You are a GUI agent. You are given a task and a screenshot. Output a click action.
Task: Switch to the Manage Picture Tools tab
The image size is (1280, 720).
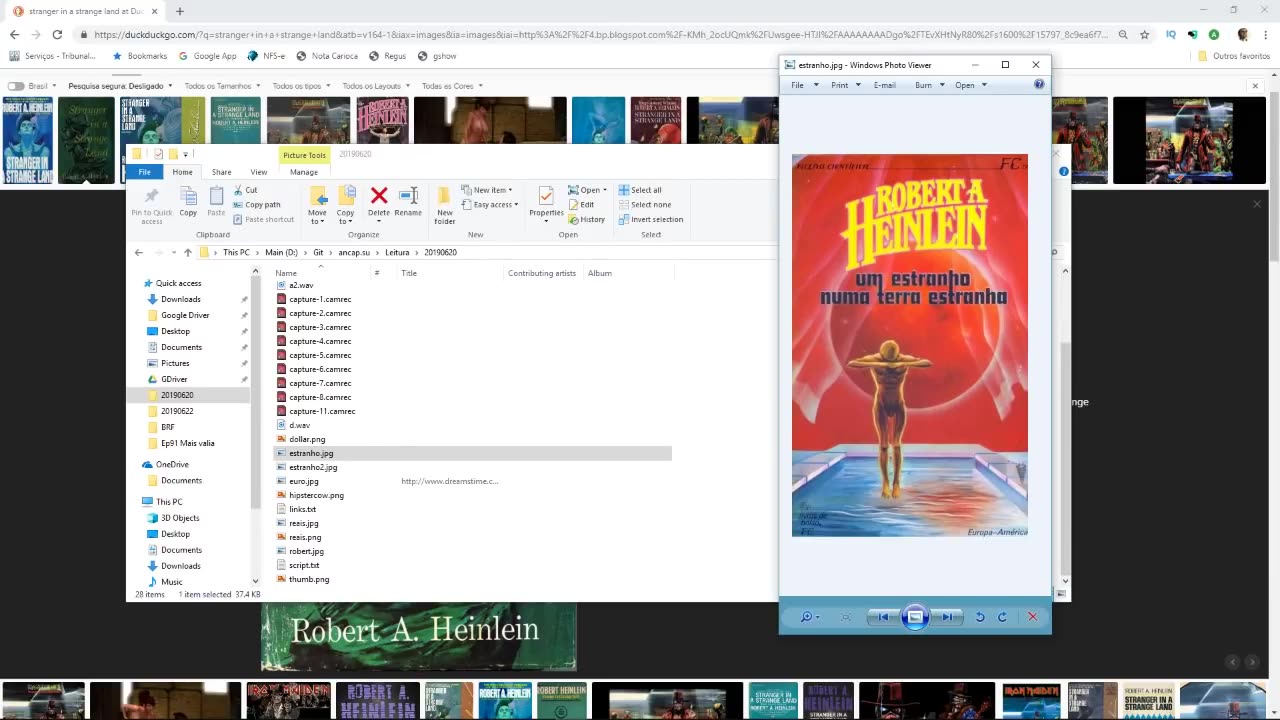[x=304, y=172]
